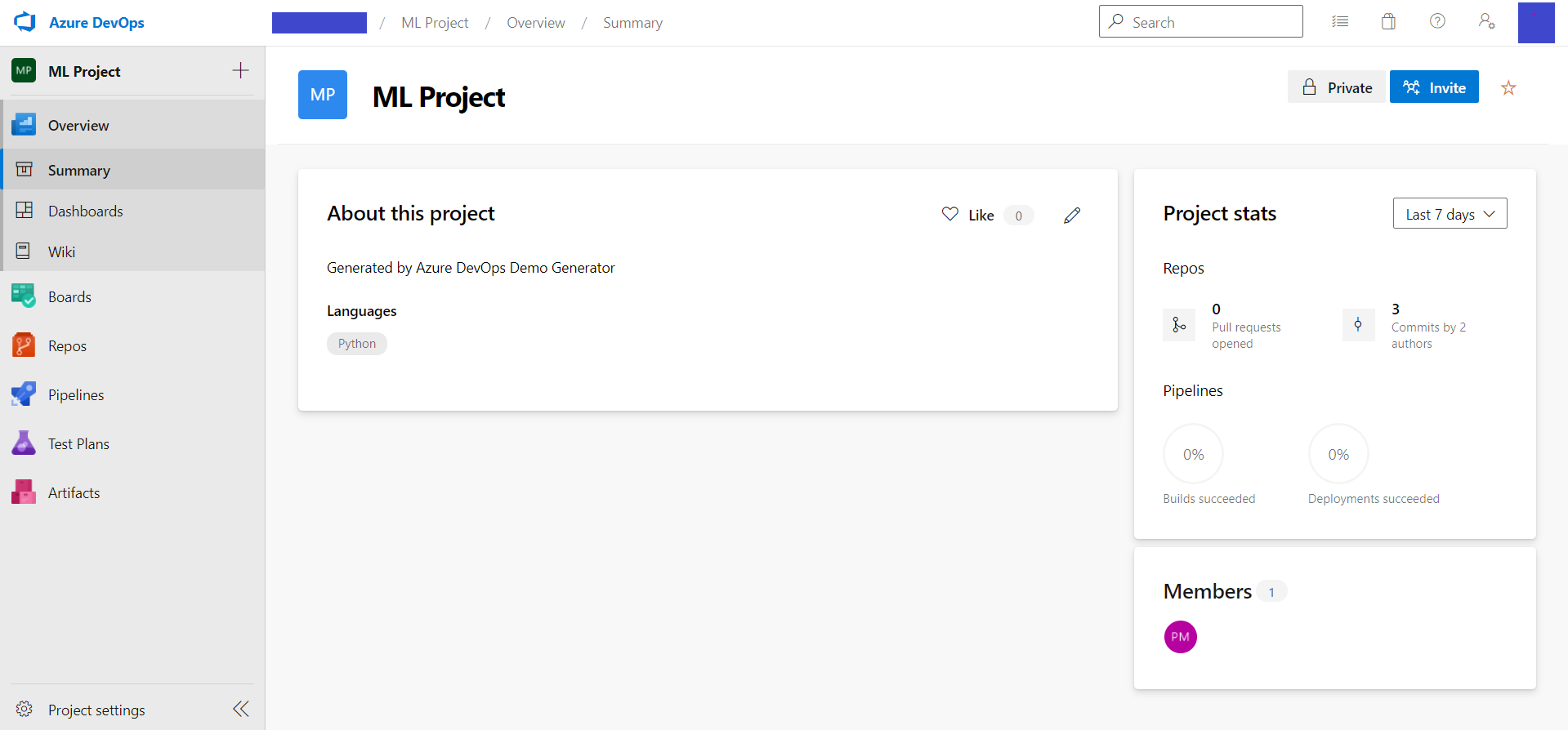
Task: Select Summary in the sidebar
Action: pyautogui.click(x=134, y=170)
